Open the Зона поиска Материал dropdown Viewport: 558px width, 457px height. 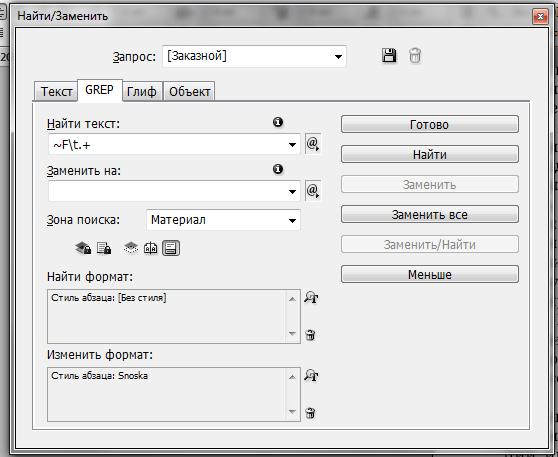point(223,220)
